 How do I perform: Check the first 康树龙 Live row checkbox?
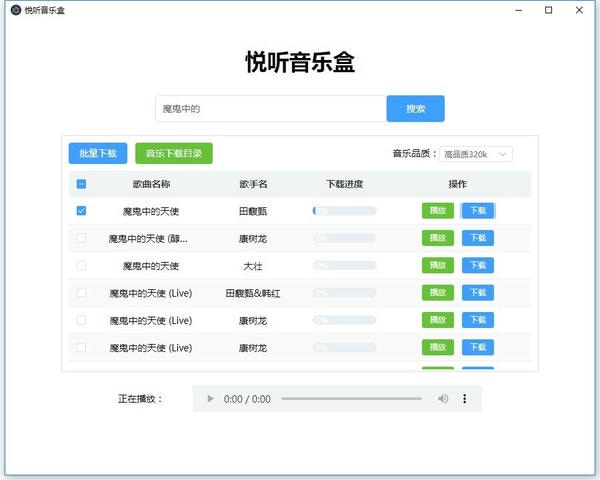(81, 320)
